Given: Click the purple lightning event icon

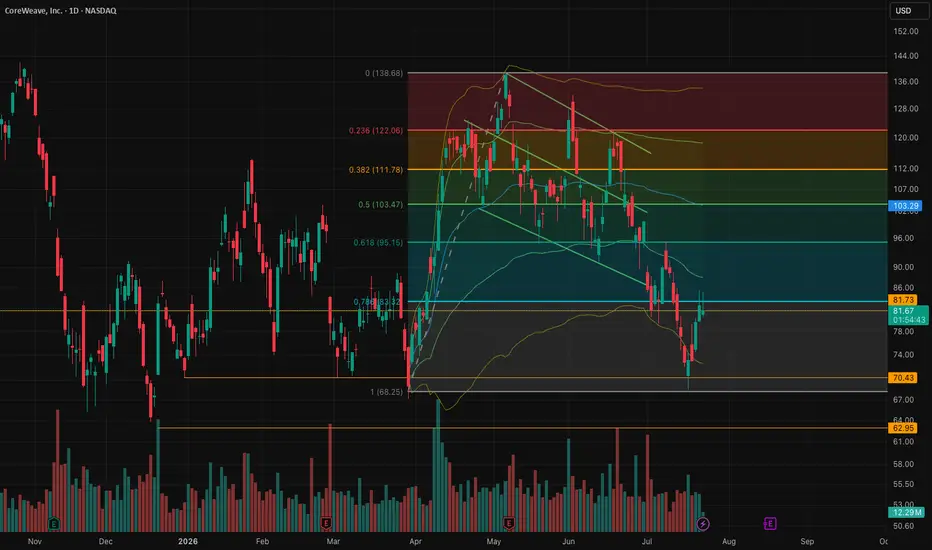Looking at the screenshot, I should tap(703, 524).
